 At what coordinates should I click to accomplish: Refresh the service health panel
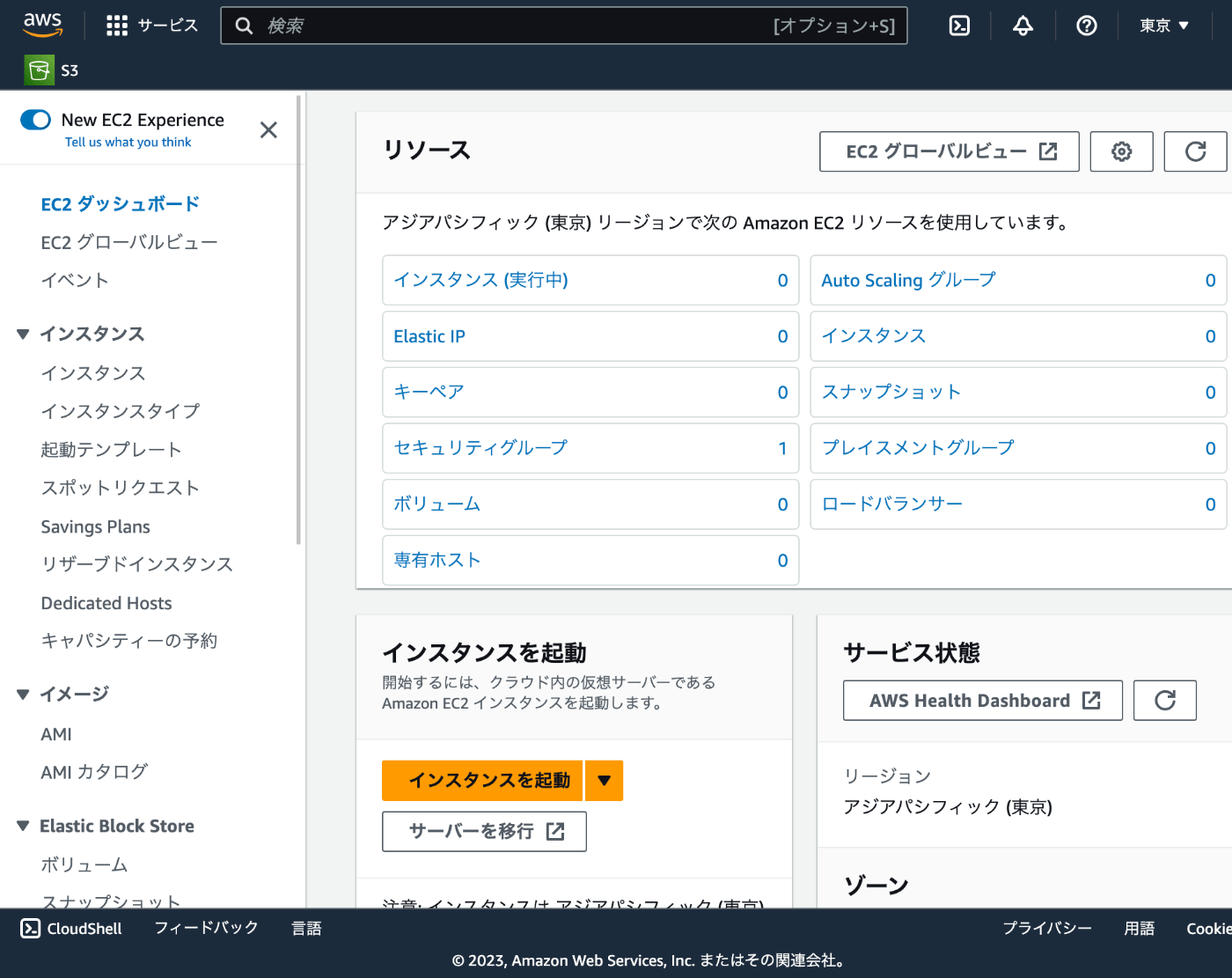point(1165,701)
